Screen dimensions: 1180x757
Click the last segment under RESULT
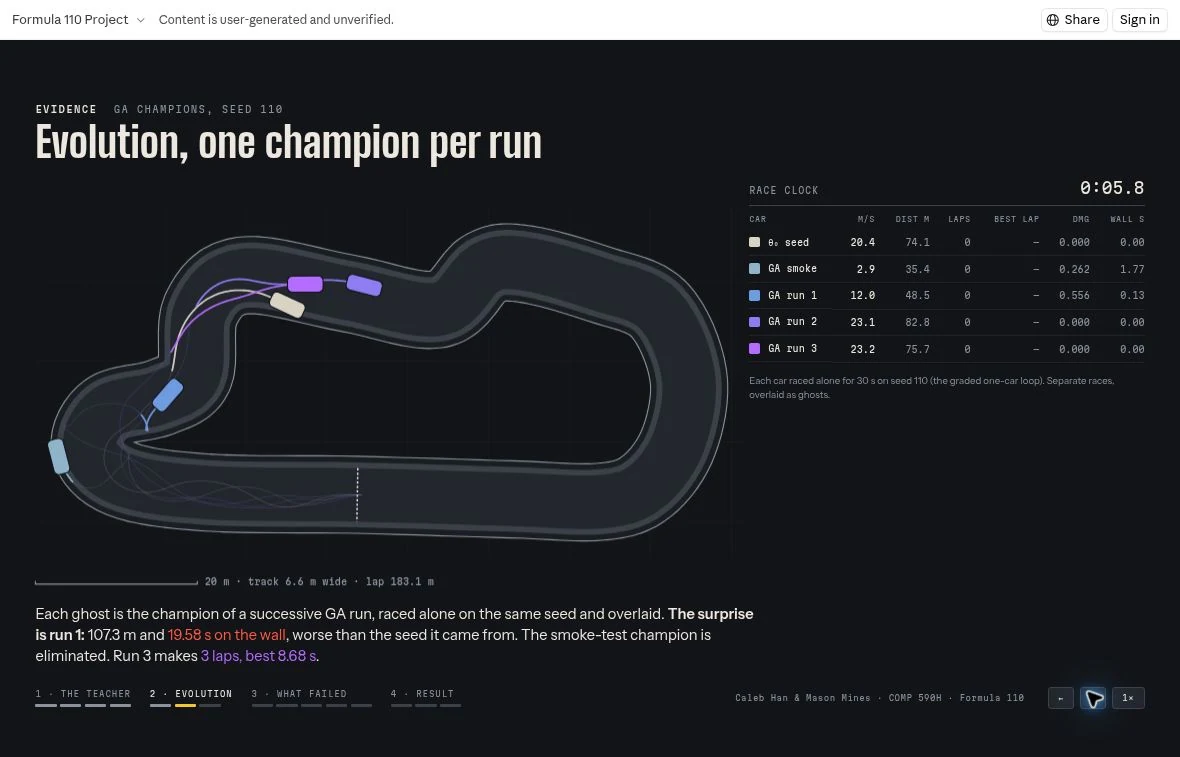coord(450,705)
